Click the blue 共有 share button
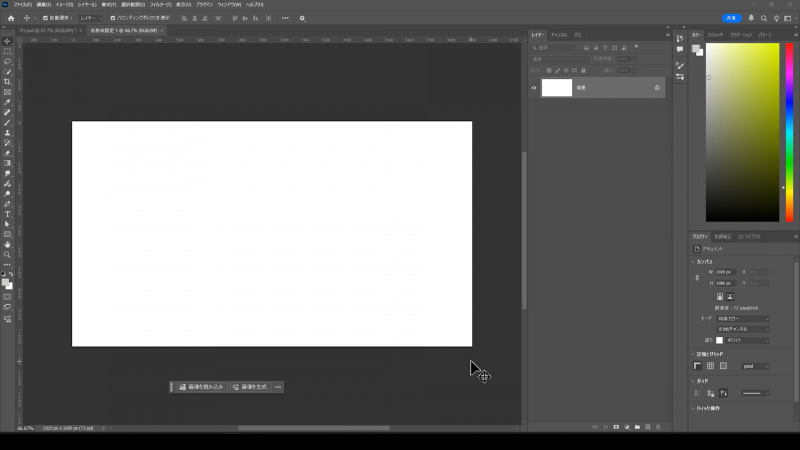 [x=731, y=18]
